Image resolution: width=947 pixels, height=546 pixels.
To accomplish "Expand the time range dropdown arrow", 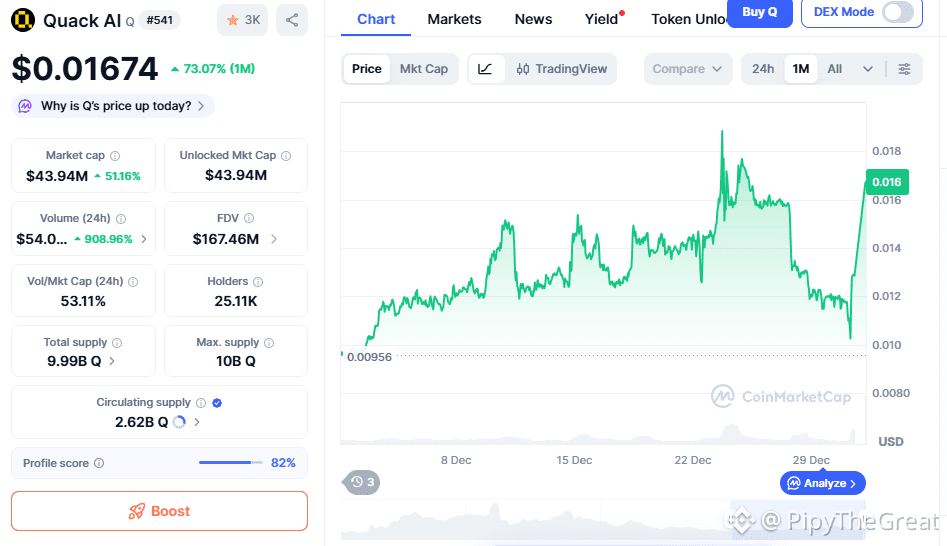I will 867,69.
